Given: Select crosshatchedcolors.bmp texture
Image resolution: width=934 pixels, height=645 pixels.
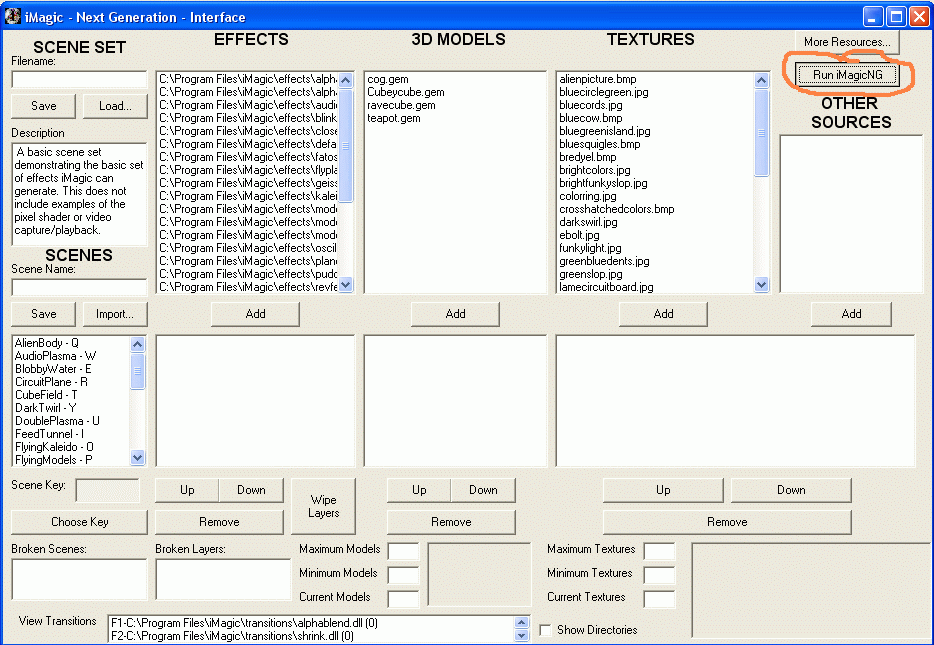Looking at the screenshot, I should pyautogui.click(x=617, y=210).
